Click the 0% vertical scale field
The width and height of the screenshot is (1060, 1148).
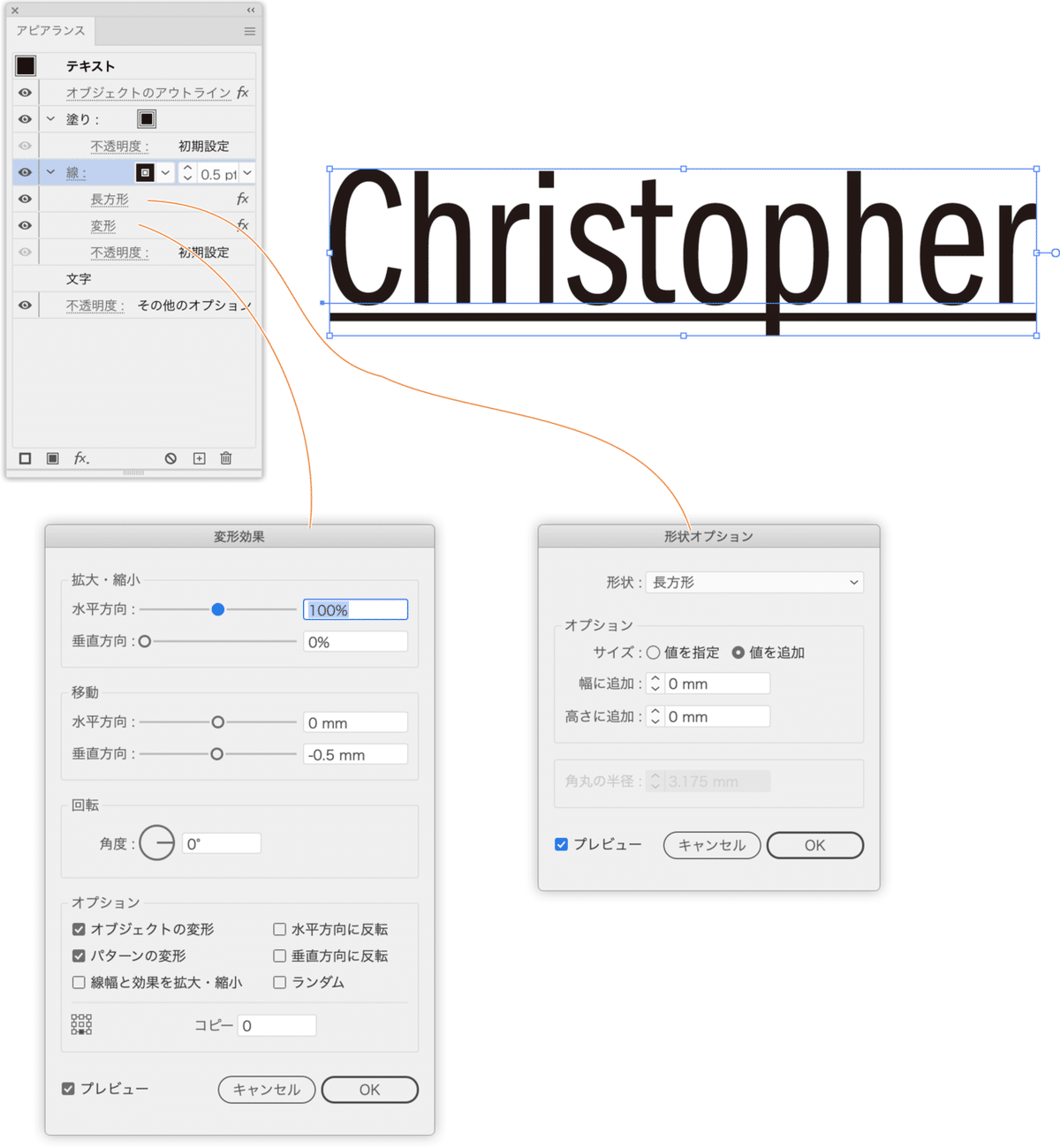(355, 642)
